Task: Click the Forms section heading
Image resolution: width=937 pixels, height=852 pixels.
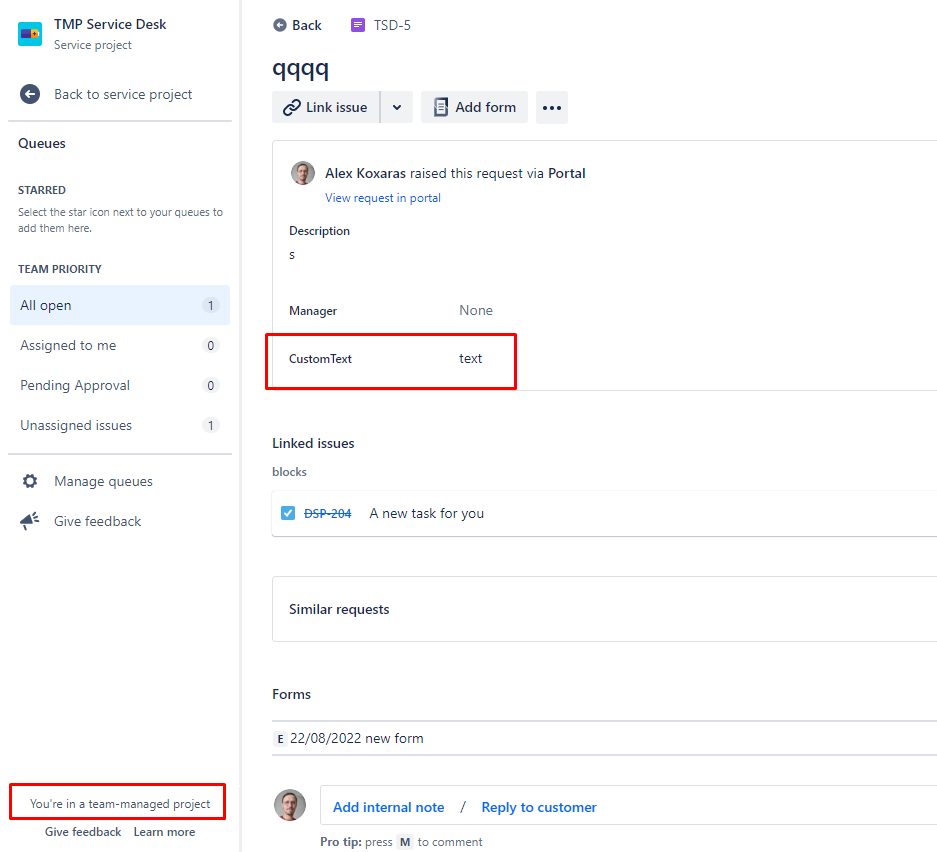Action: pos(292,694)
